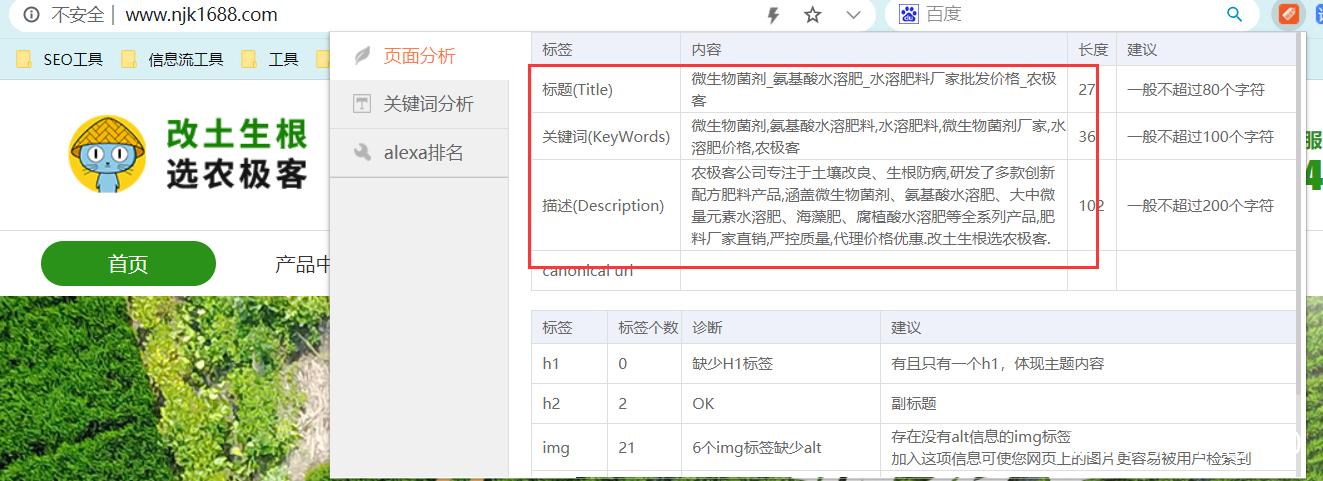The image size is (1323, 481).
Task: Click the diagnosis 缺少H1标签
Action: pos(732,363)
